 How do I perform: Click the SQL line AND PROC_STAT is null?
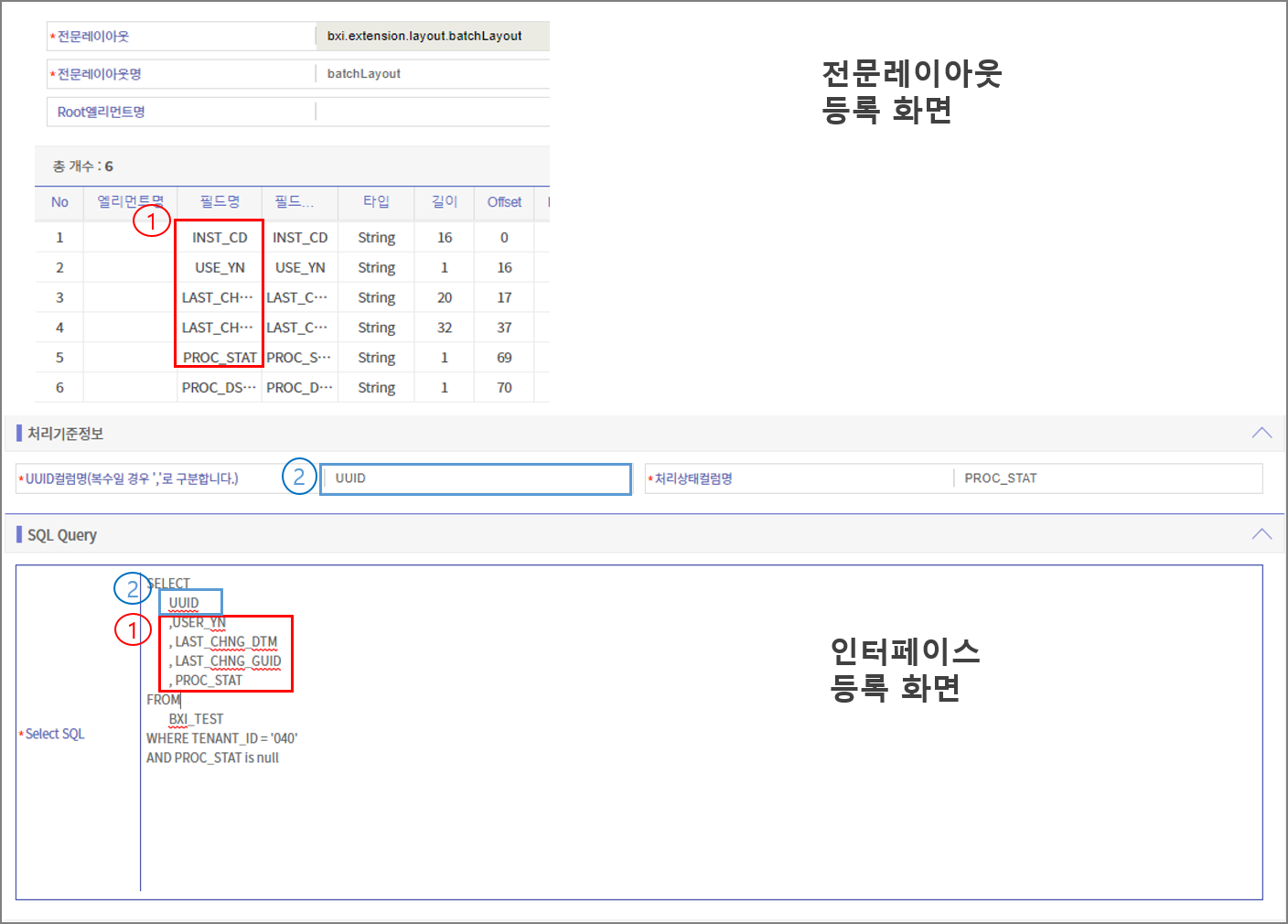212,757
